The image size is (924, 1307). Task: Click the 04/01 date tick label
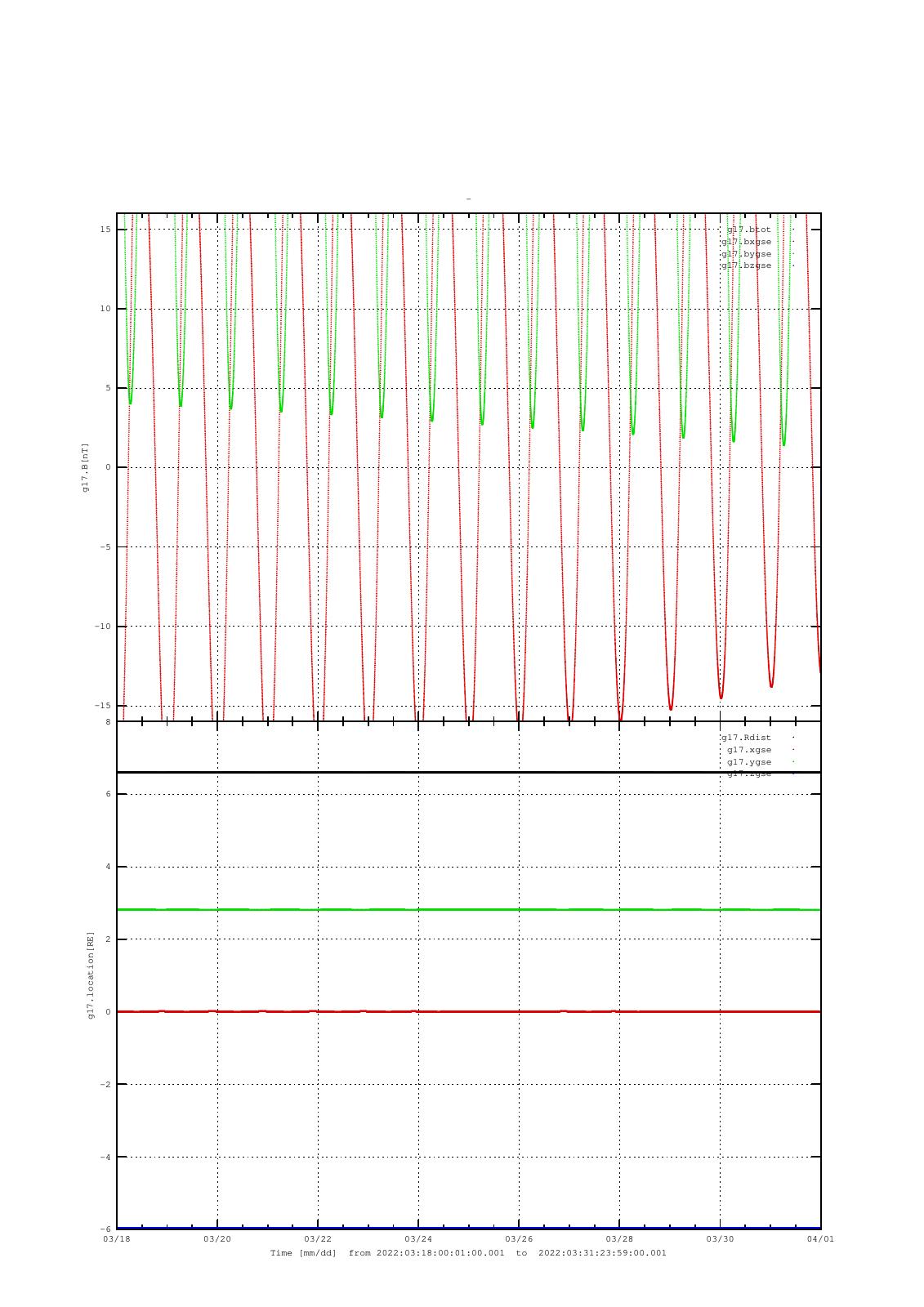pos(821,1239)
